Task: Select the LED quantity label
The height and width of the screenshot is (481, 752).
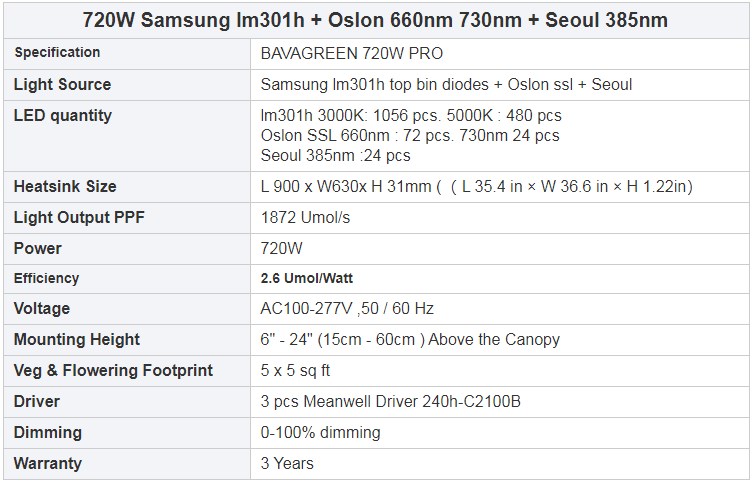Action: pos(62,115)
